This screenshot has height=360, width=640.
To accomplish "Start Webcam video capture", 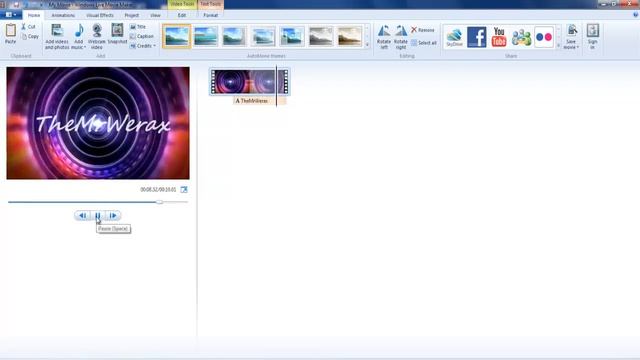I will pos(97,37).
